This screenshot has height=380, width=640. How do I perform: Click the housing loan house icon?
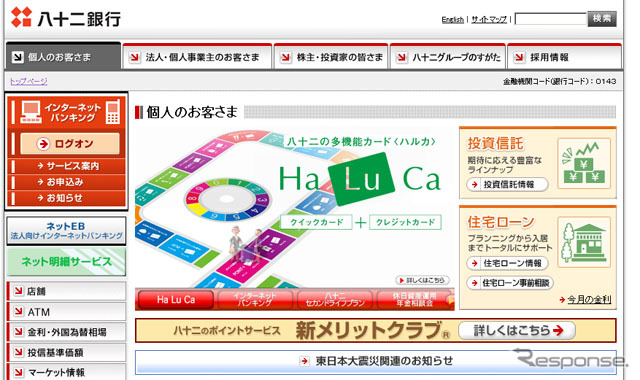tap(584, 242)
